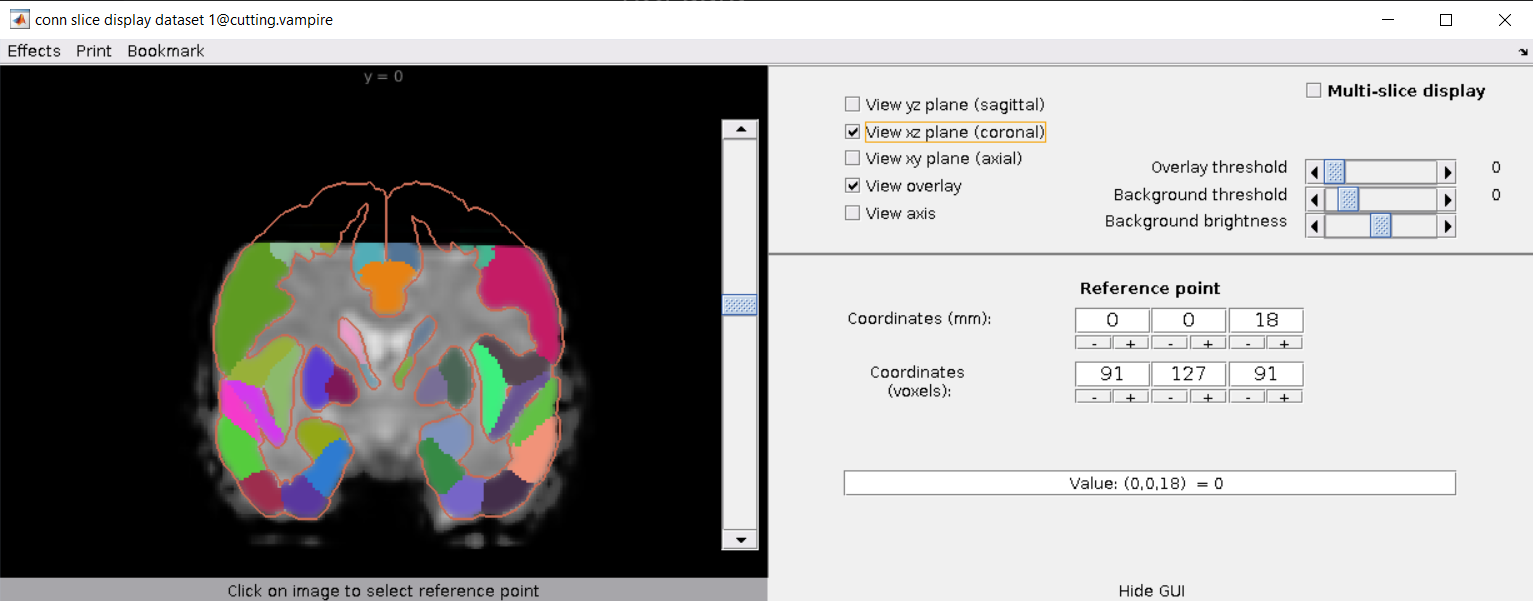Toggle the View overlay checkbox
This screenshot has height=601, width=1533.
(x=852, y=185)
